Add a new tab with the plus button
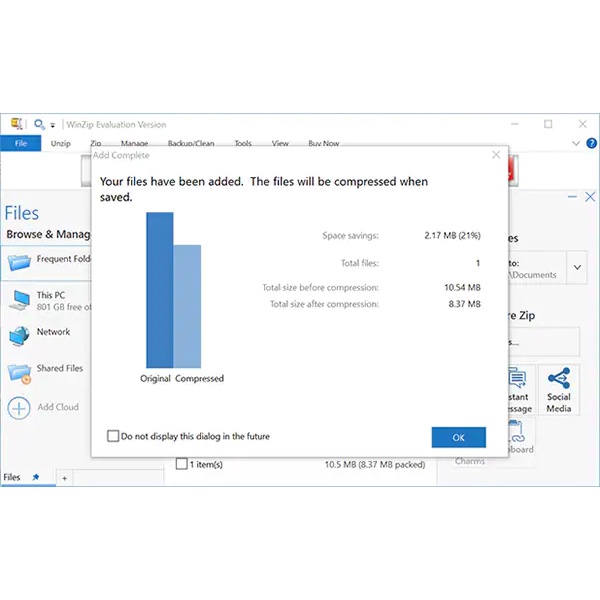The image size is (600, 600). (x=65, y=479)
